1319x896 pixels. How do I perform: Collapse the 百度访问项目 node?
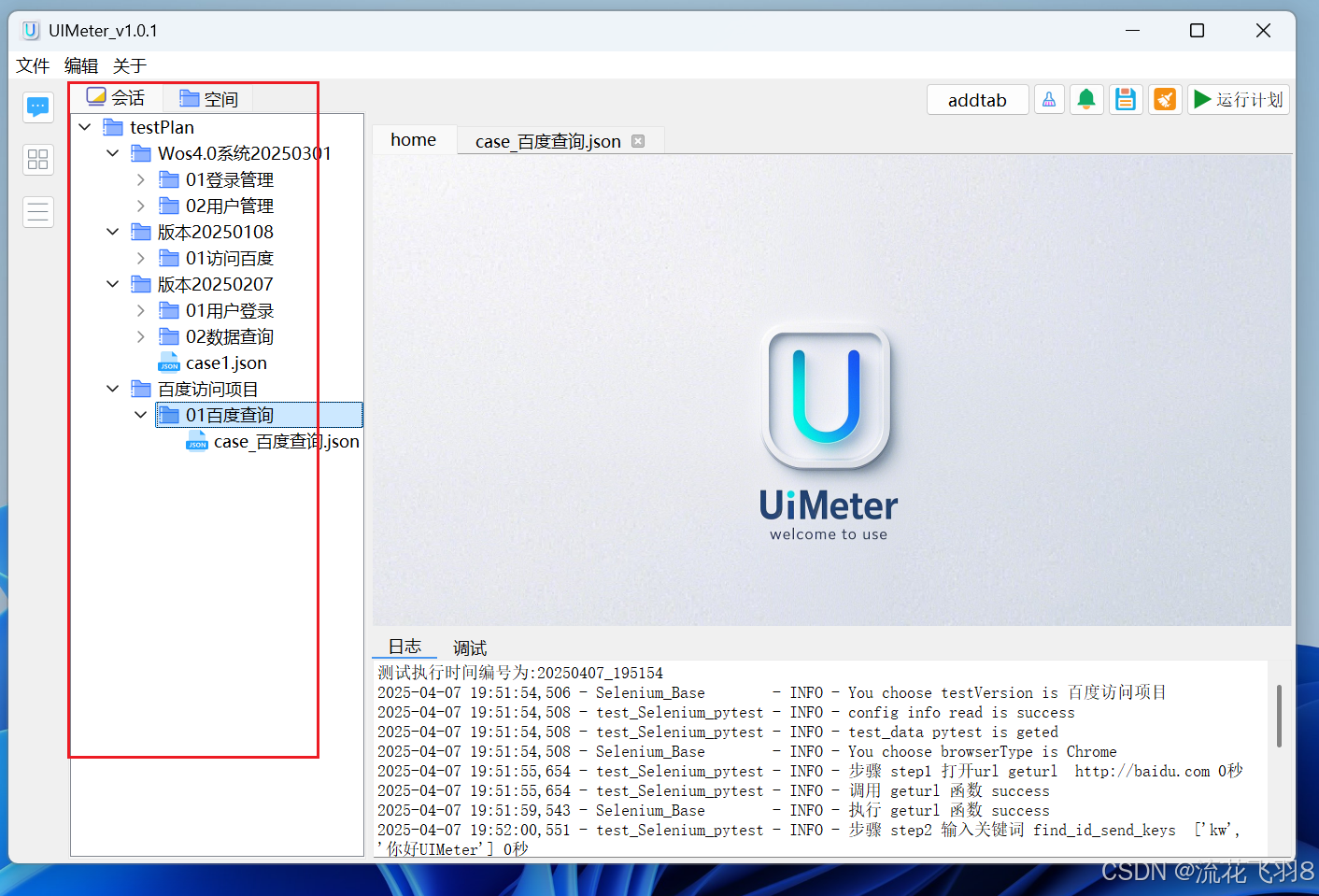point(113,389)
